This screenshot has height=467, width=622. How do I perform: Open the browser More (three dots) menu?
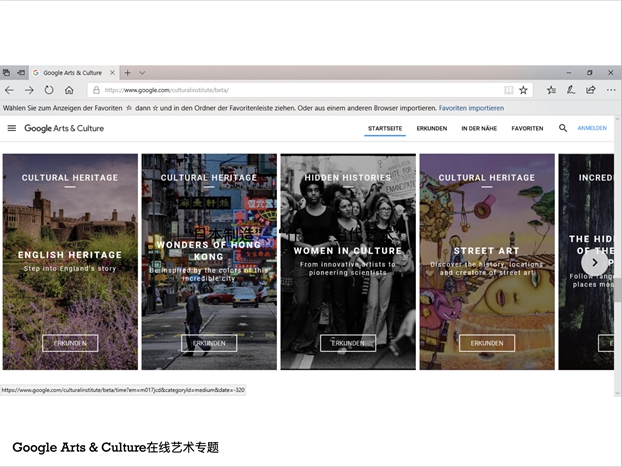[611, 90]
